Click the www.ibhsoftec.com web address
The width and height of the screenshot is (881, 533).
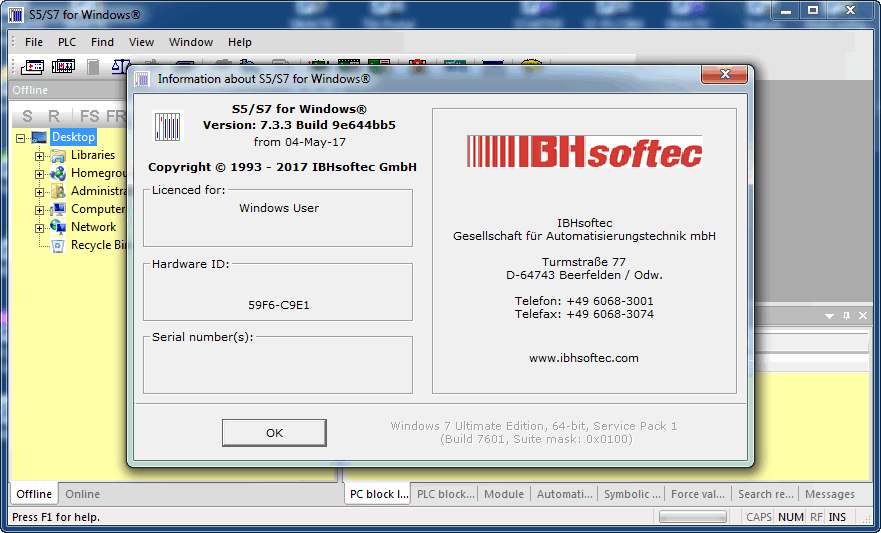(x=584, y=358)
